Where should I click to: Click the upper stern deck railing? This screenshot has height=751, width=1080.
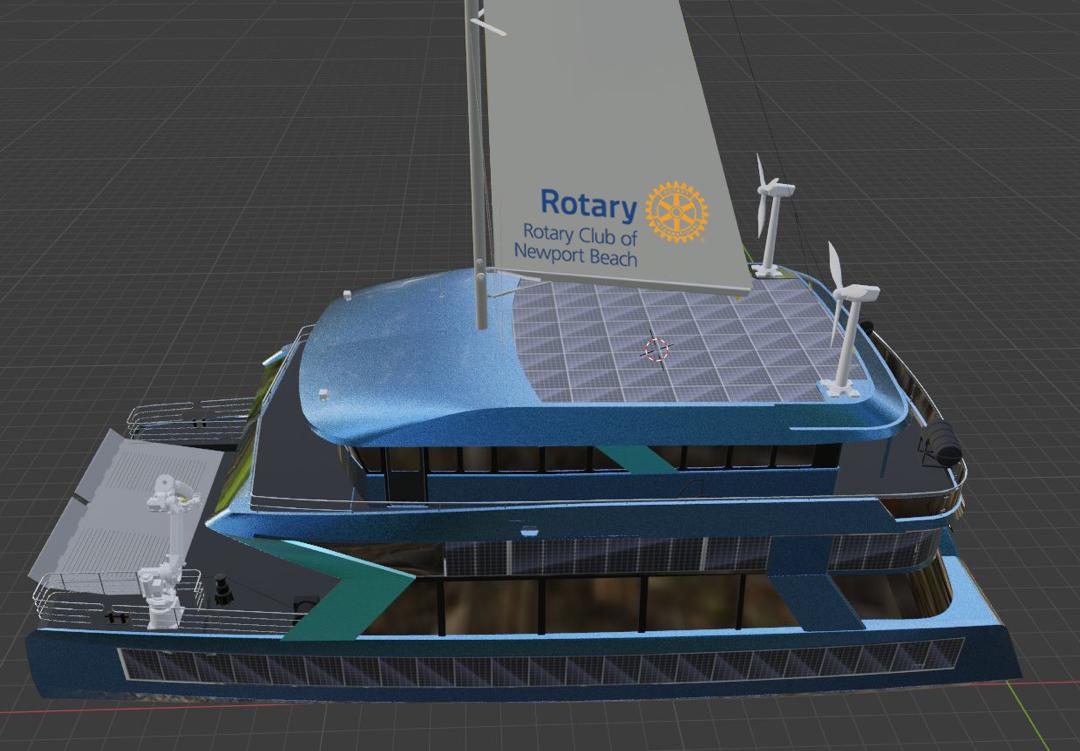[x=190, y=414]
